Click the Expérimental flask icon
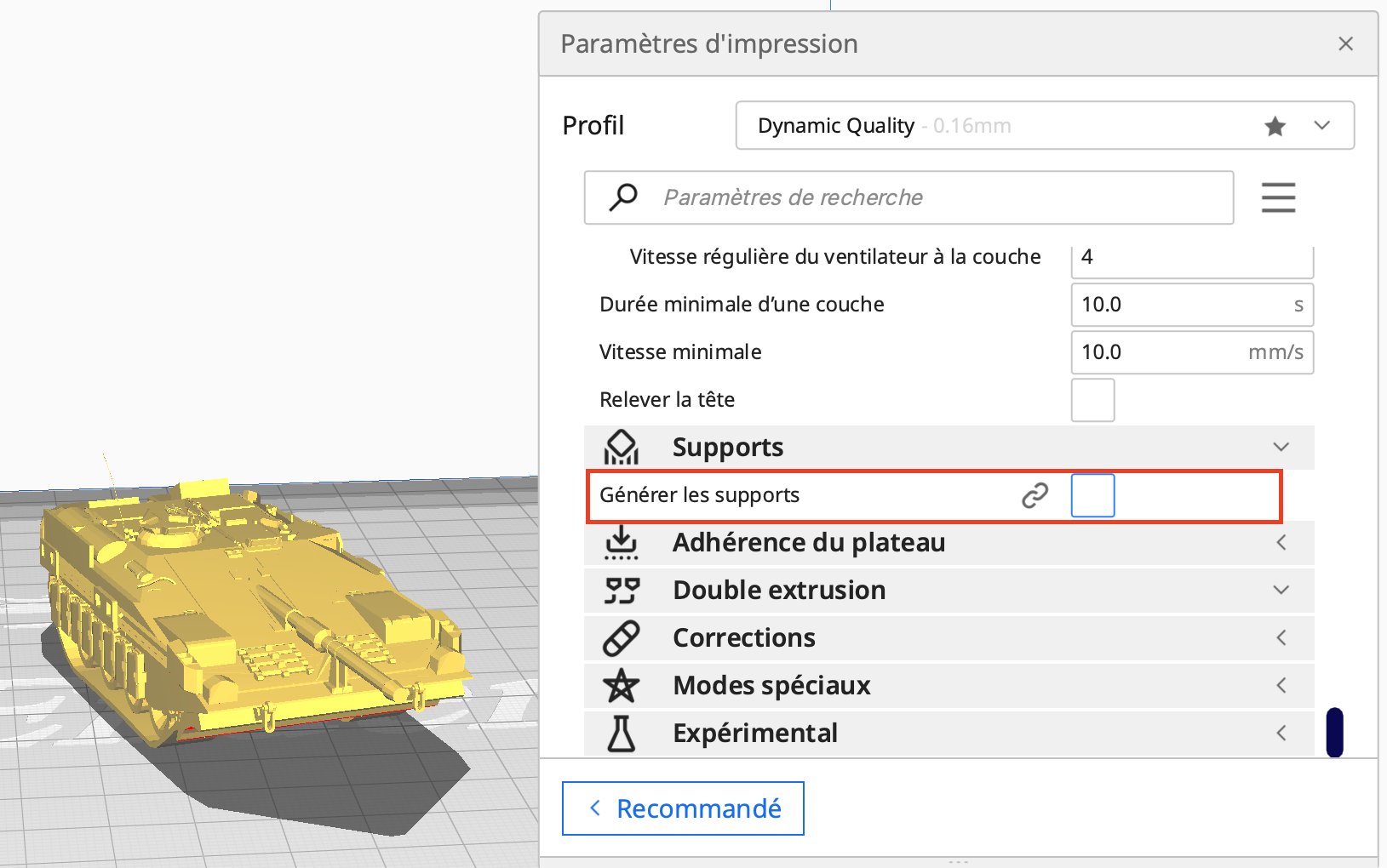The height and width of the screenshot is (868, 1387). [x=622, y=733]
